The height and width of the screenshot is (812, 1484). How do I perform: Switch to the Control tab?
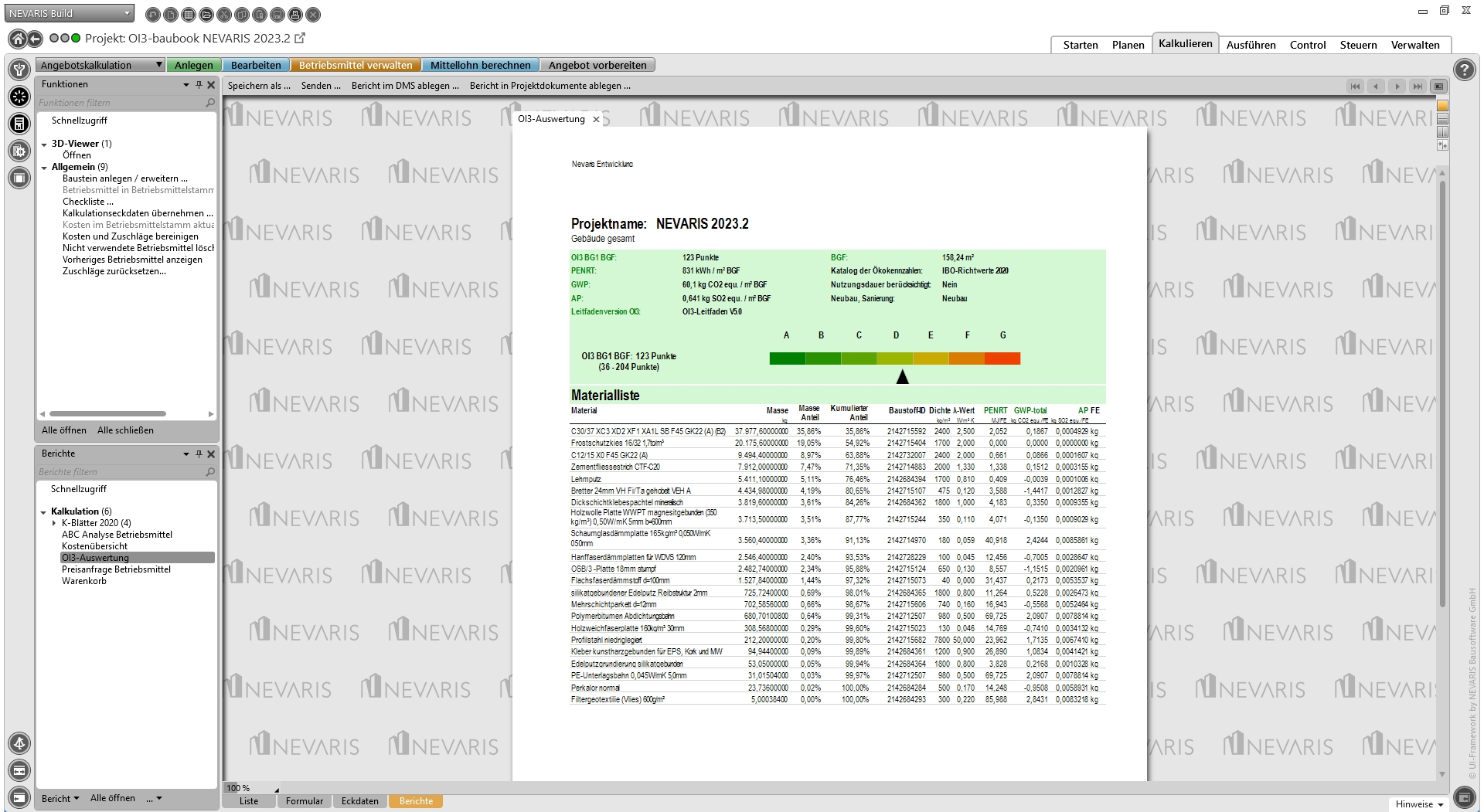coord(1308,45)
